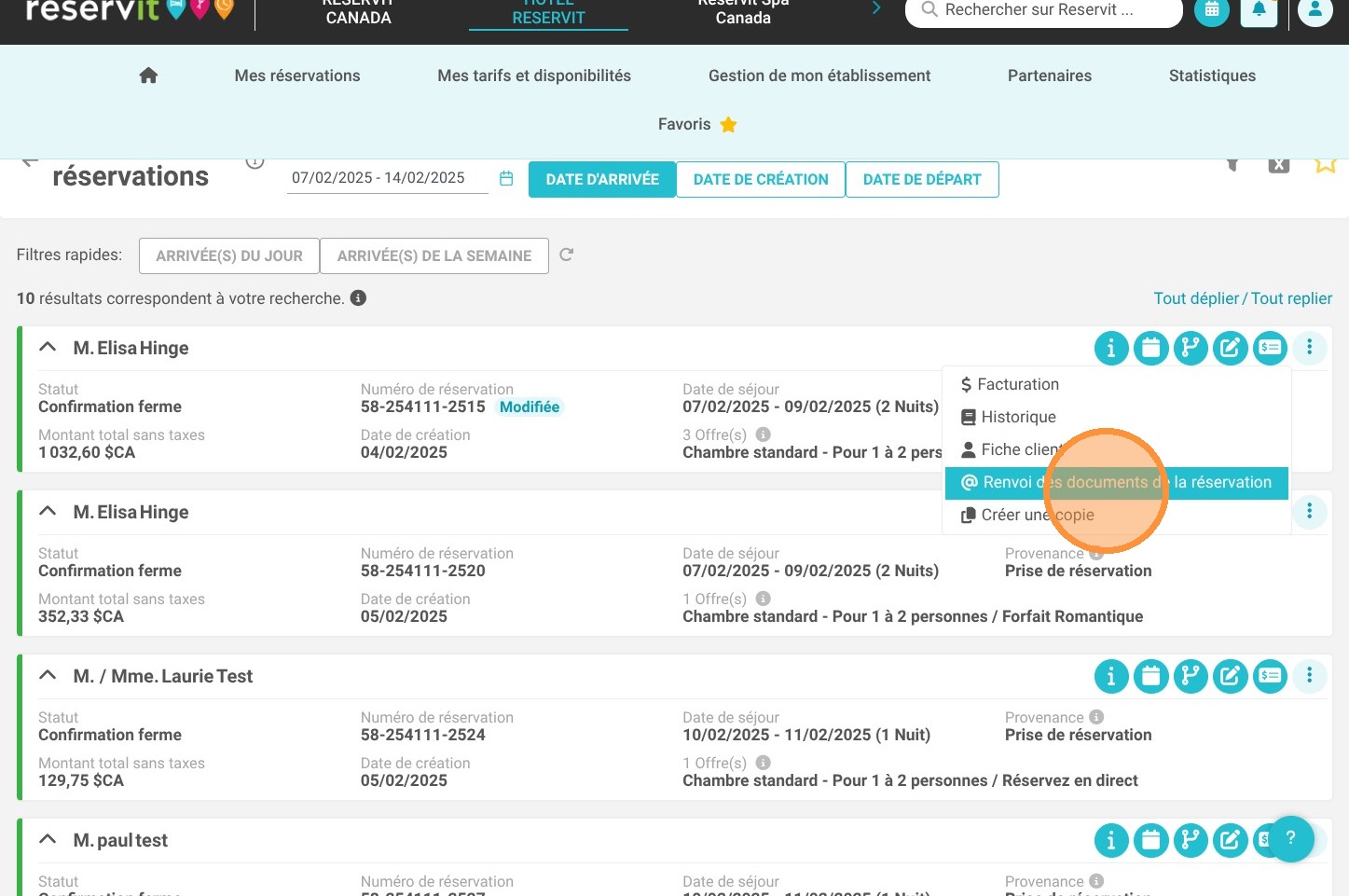
Task: Click the date range field 07/02/2025 - 14/02/2025
Action: coord(388,178)
